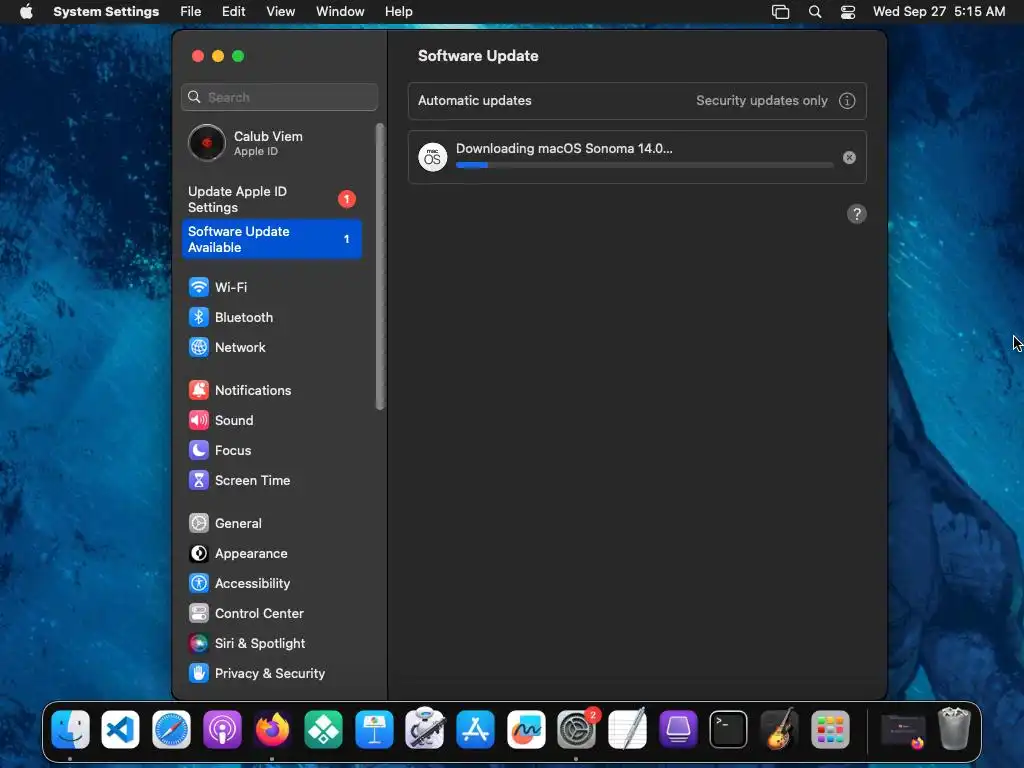Open Firefox from the Dock
This screenshot has height=768, width=1024.
272,729
